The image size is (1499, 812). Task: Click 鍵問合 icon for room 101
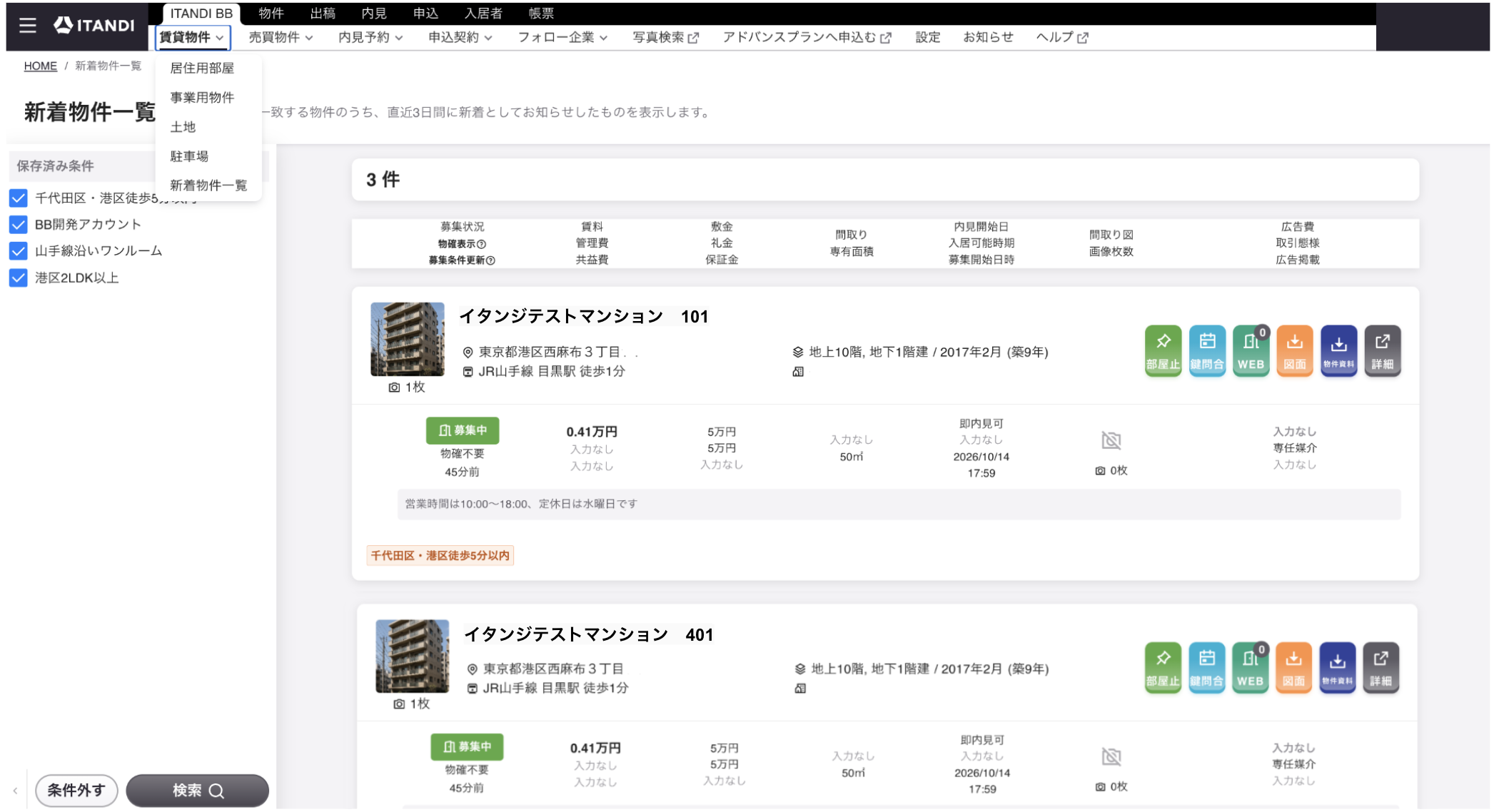pyautogui.click(x=1207, y=350)
